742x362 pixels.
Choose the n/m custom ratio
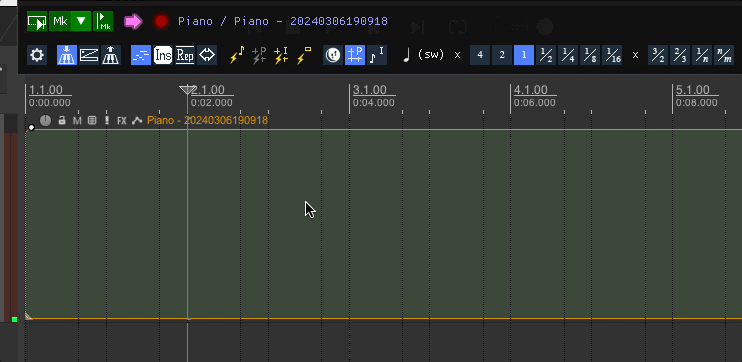(724, 55)
